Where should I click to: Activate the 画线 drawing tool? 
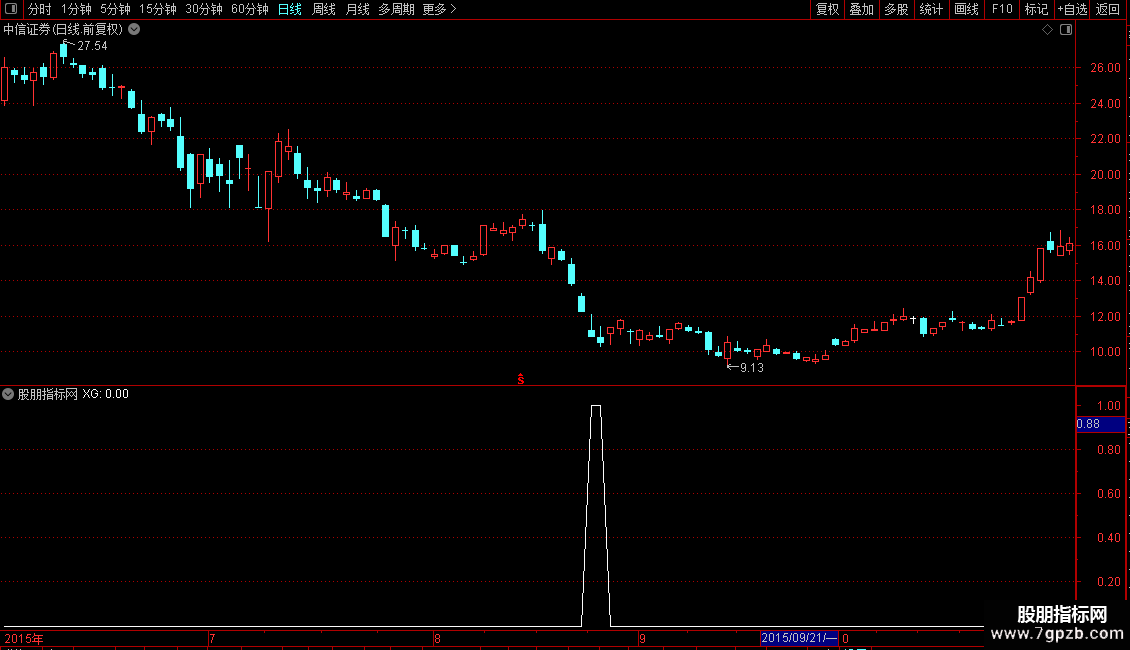tap(966, 9)
